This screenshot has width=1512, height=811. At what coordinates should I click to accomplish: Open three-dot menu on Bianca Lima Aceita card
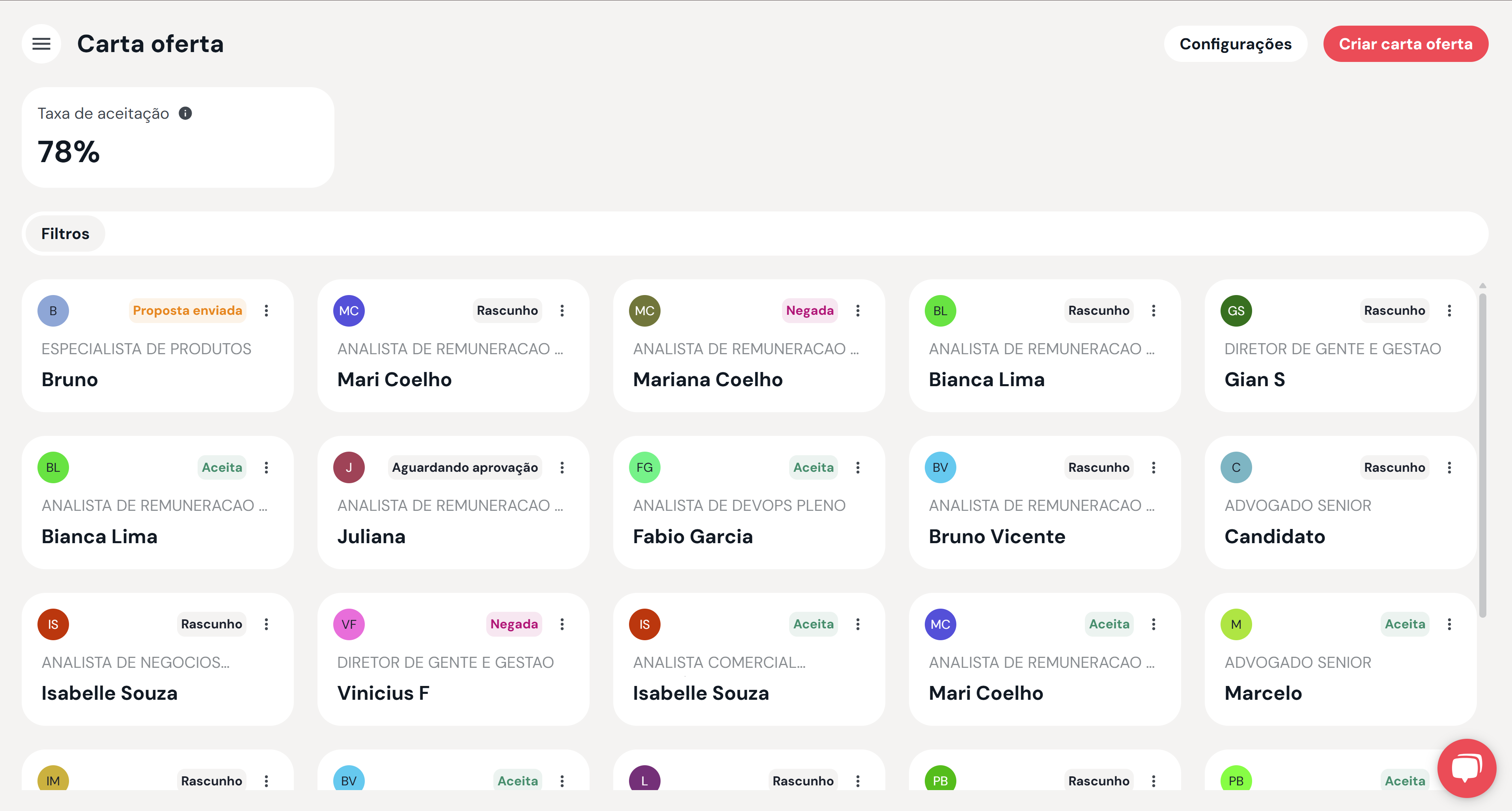point(267,467)
